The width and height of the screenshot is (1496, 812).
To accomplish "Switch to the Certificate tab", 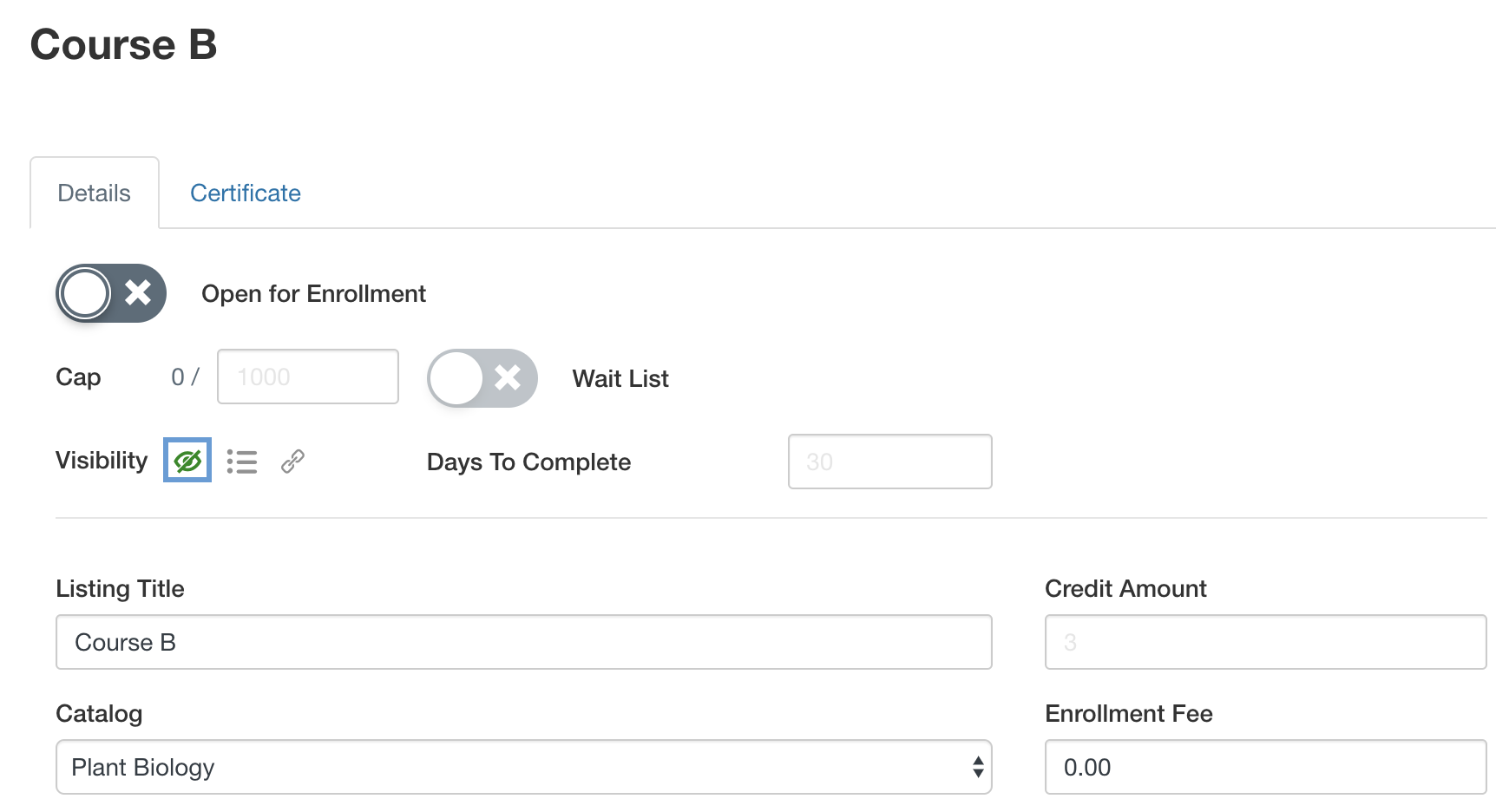I will click(x=246, y=193).
